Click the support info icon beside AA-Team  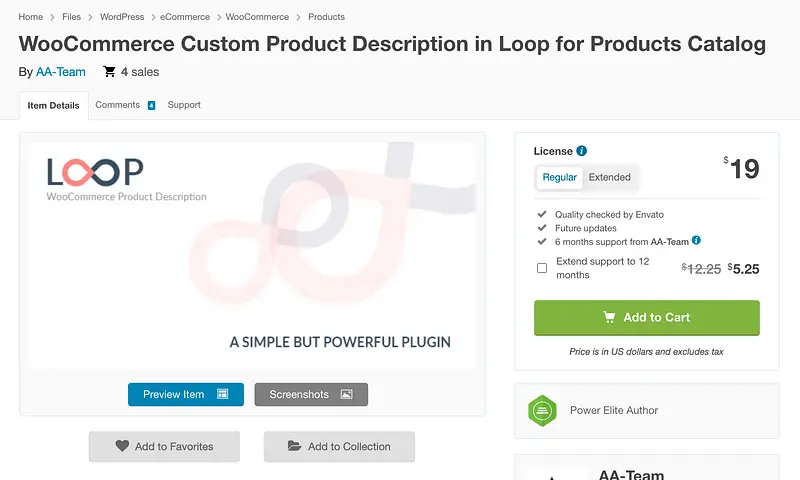click(696, 240)
